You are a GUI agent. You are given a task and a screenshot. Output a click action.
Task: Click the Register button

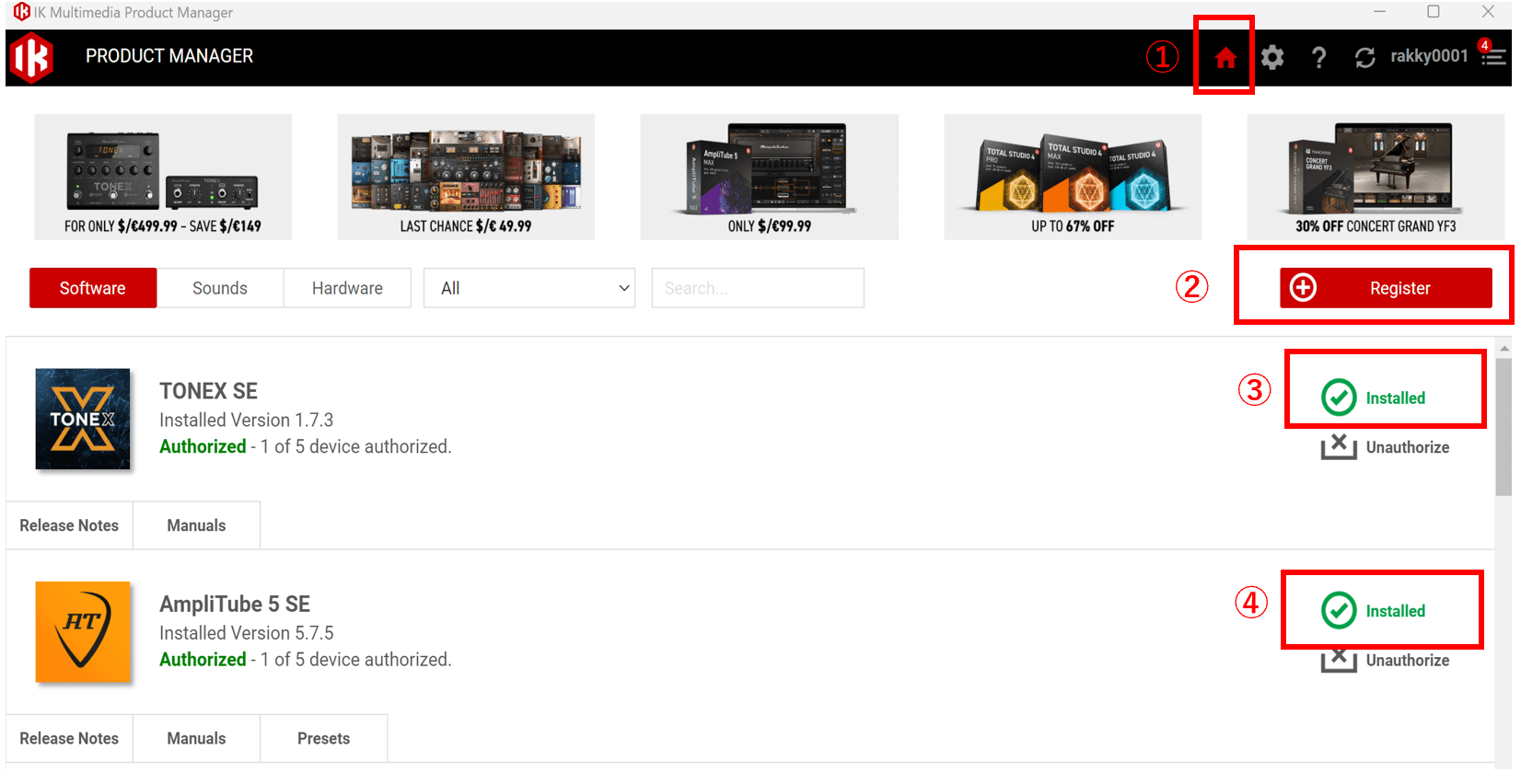point(1386,288)
